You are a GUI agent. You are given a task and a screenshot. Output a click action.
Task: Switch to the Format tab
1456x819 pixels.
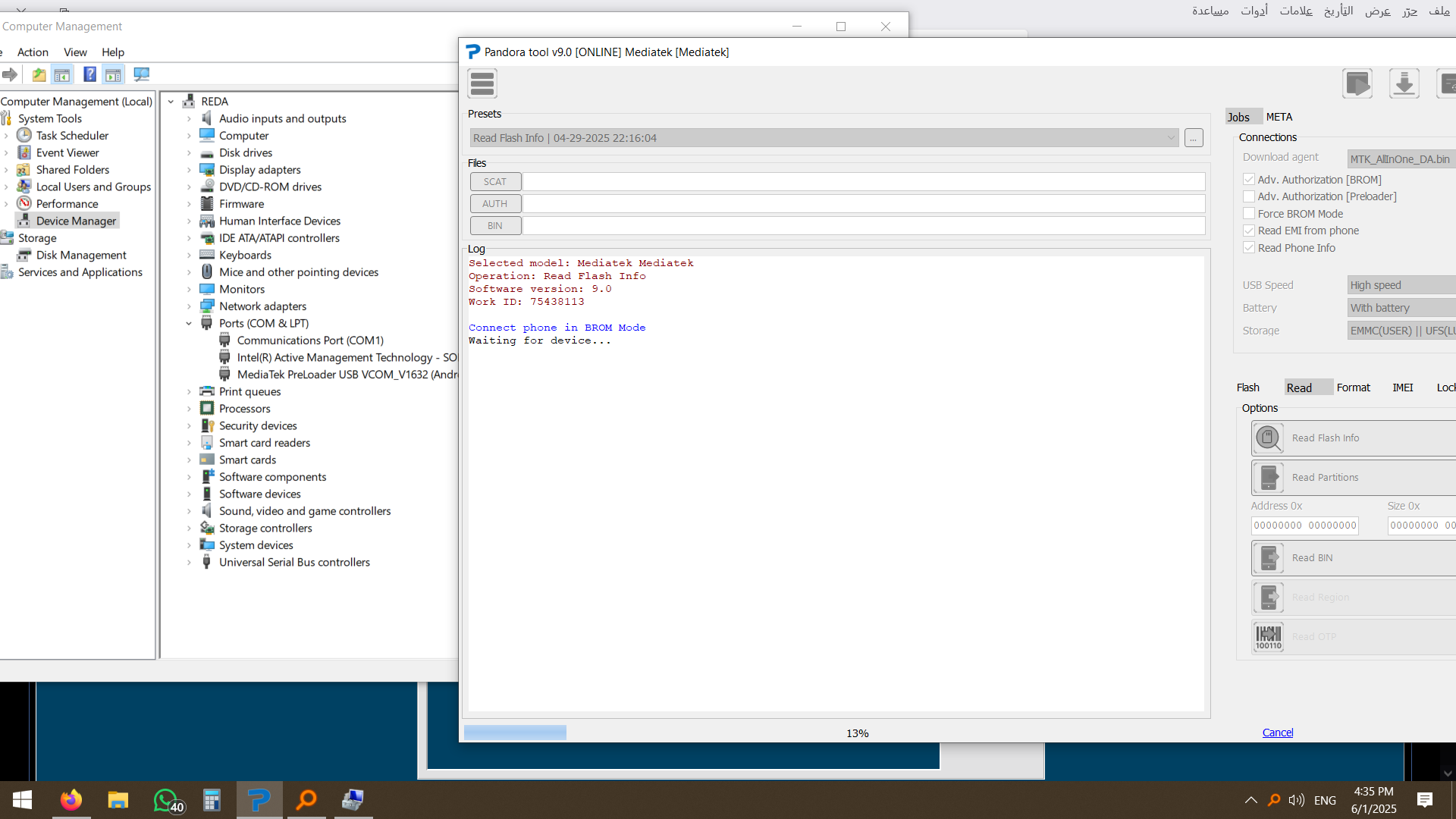[1354, 388]
